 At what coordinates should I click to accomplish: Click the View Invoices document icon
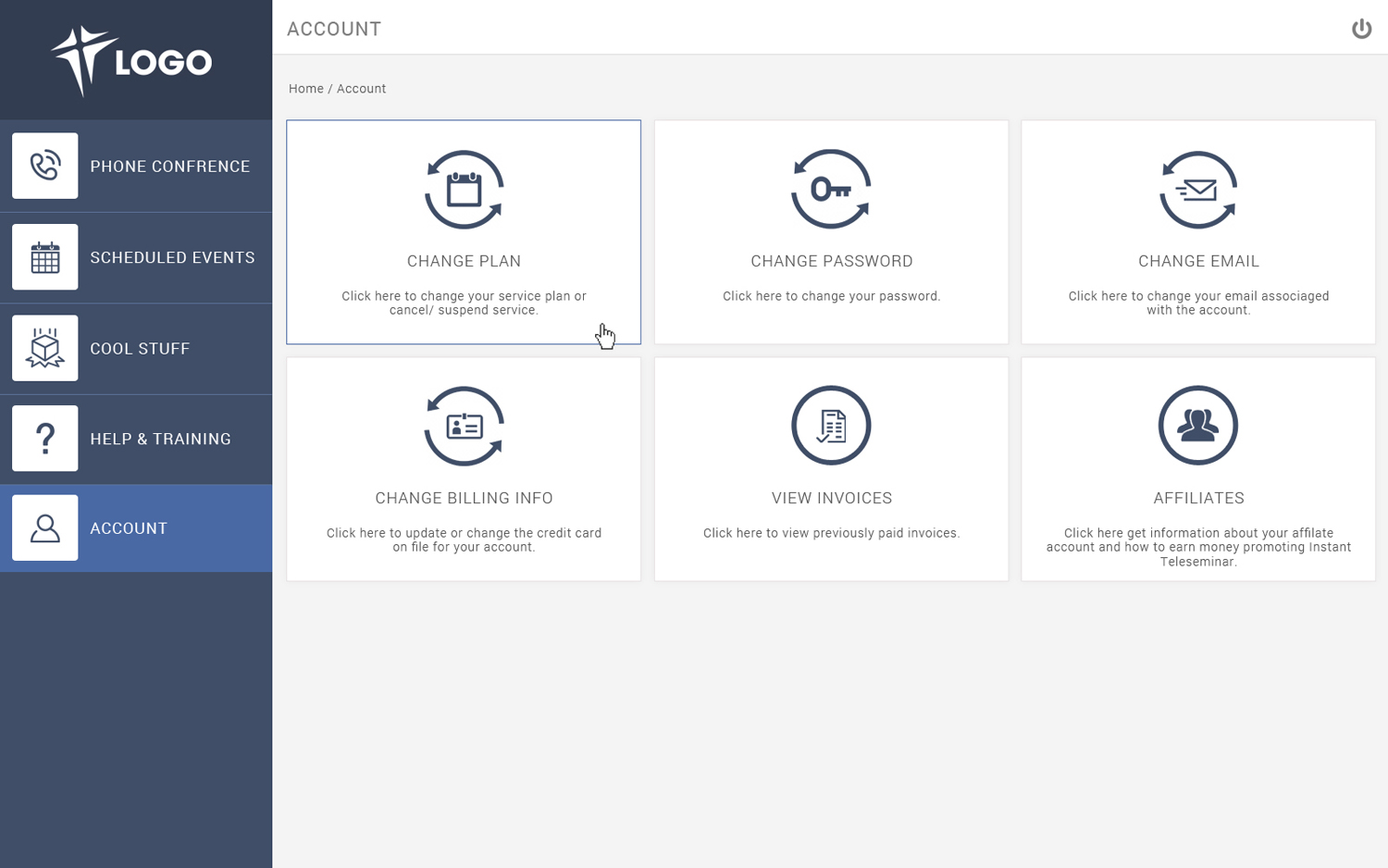coord(831,426)
